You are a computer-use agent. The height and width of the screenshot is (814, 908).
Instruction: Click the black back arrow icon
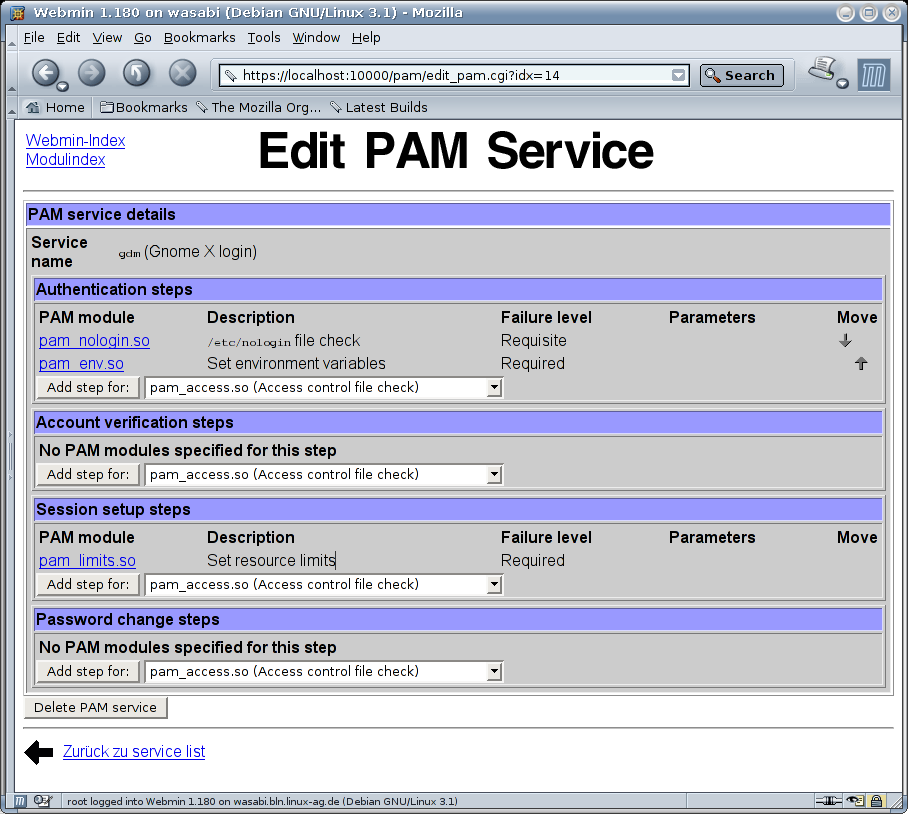pos(39,752)
